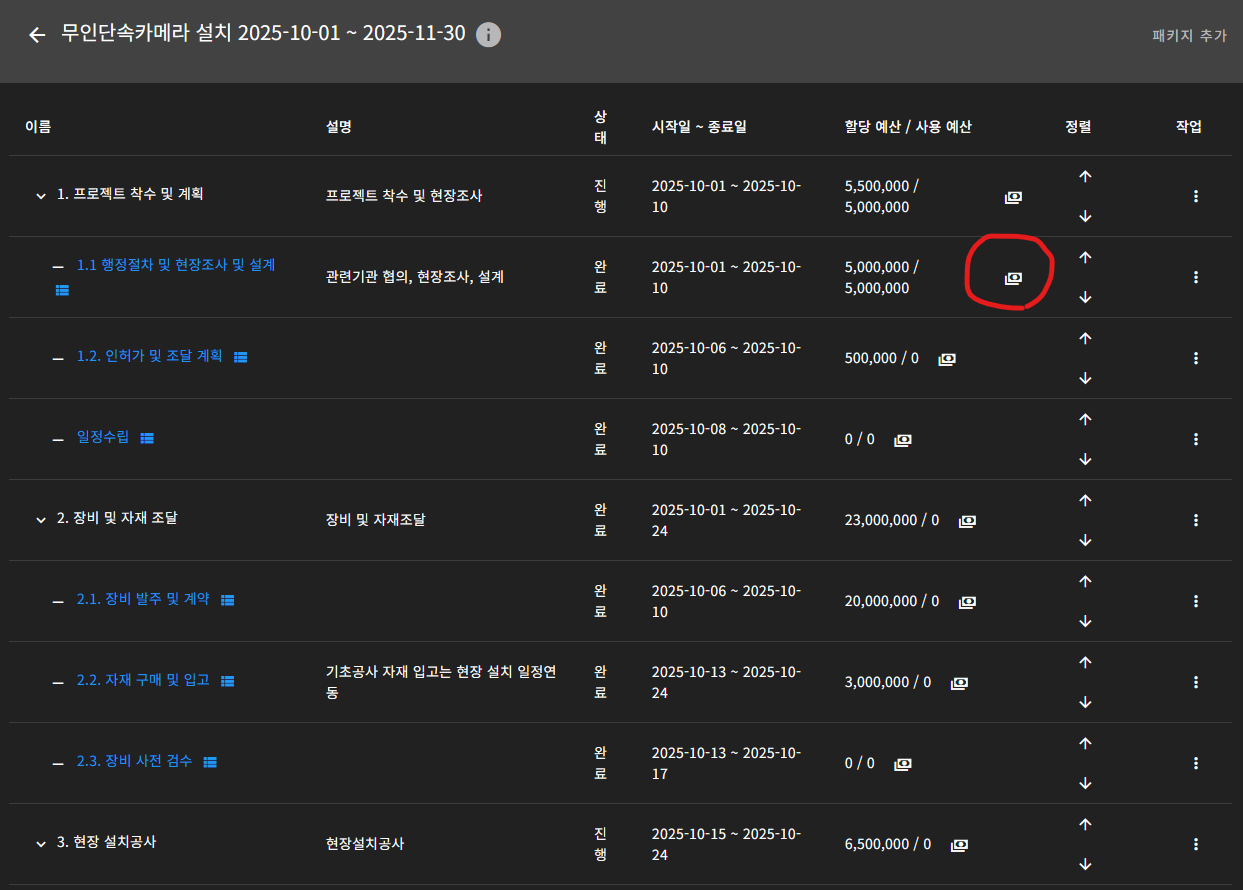Open actions menu for 3. 현장 설치공사

pyautogui.click(x=1196, y=844)
